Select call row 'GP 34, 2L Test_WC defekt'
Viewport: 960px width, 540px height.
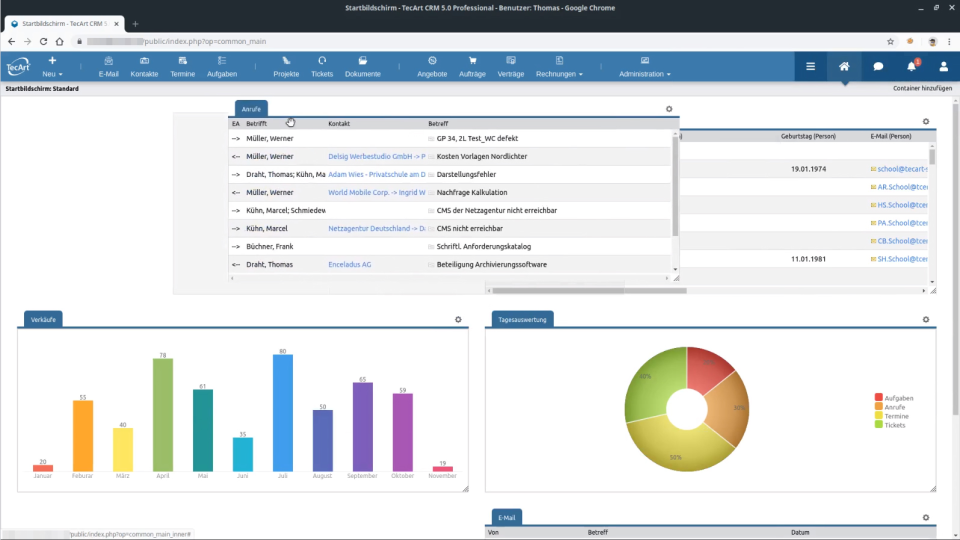click(x=450, y=138)
